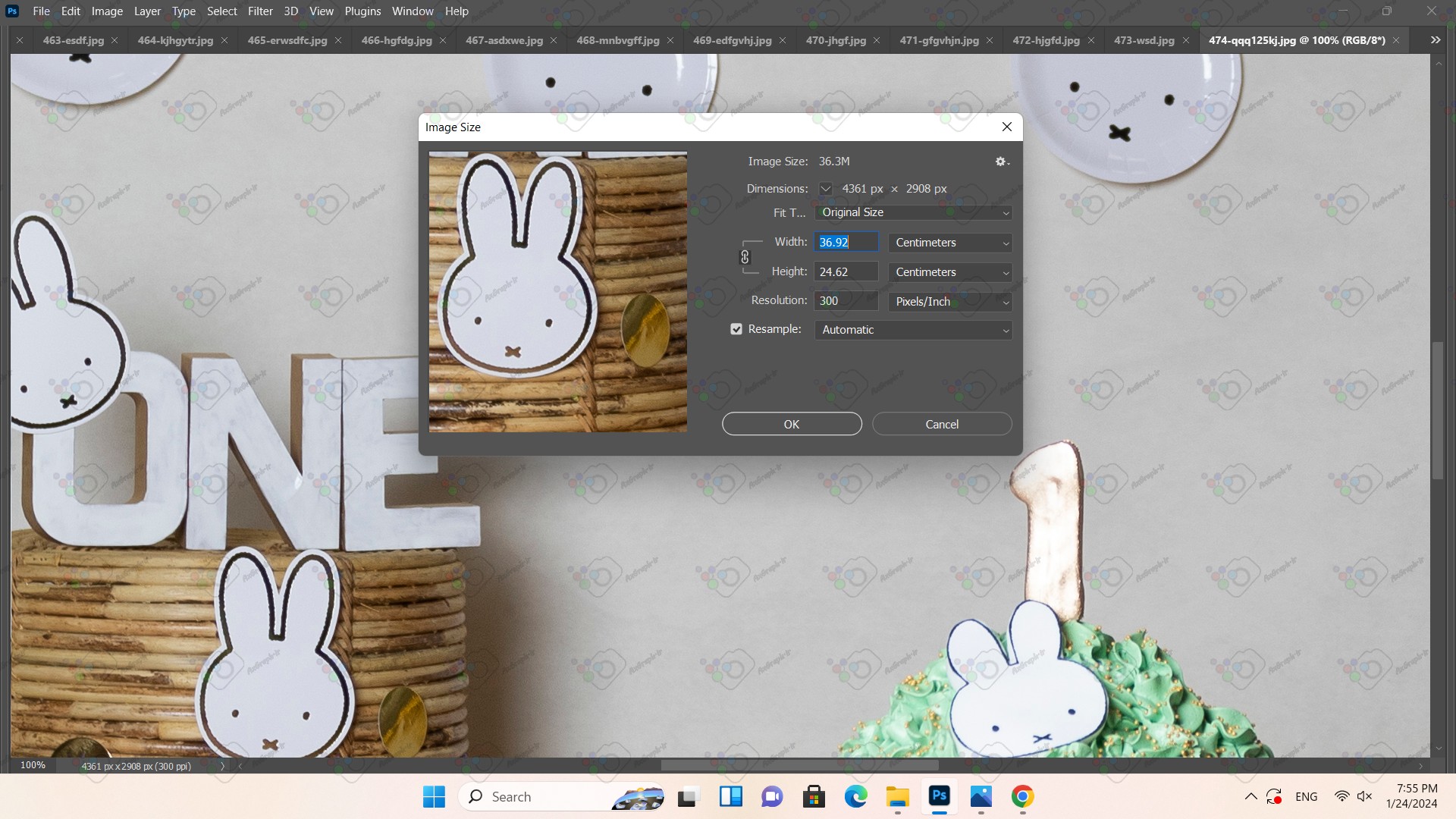This screenshot has height=819, width=1456.
Task: Click the taskbar Search box
Action: tap(561, 796)
